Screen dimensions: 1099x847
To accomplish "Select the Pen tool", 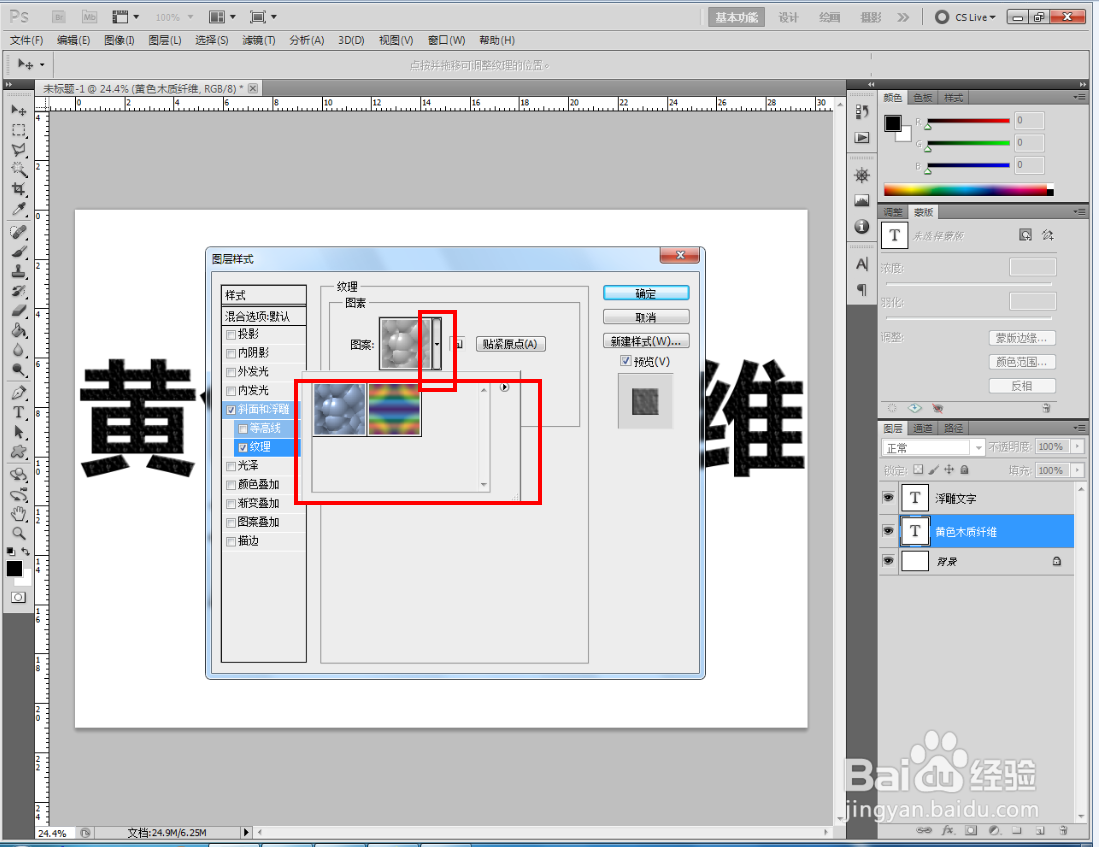I will coord(19,393).
